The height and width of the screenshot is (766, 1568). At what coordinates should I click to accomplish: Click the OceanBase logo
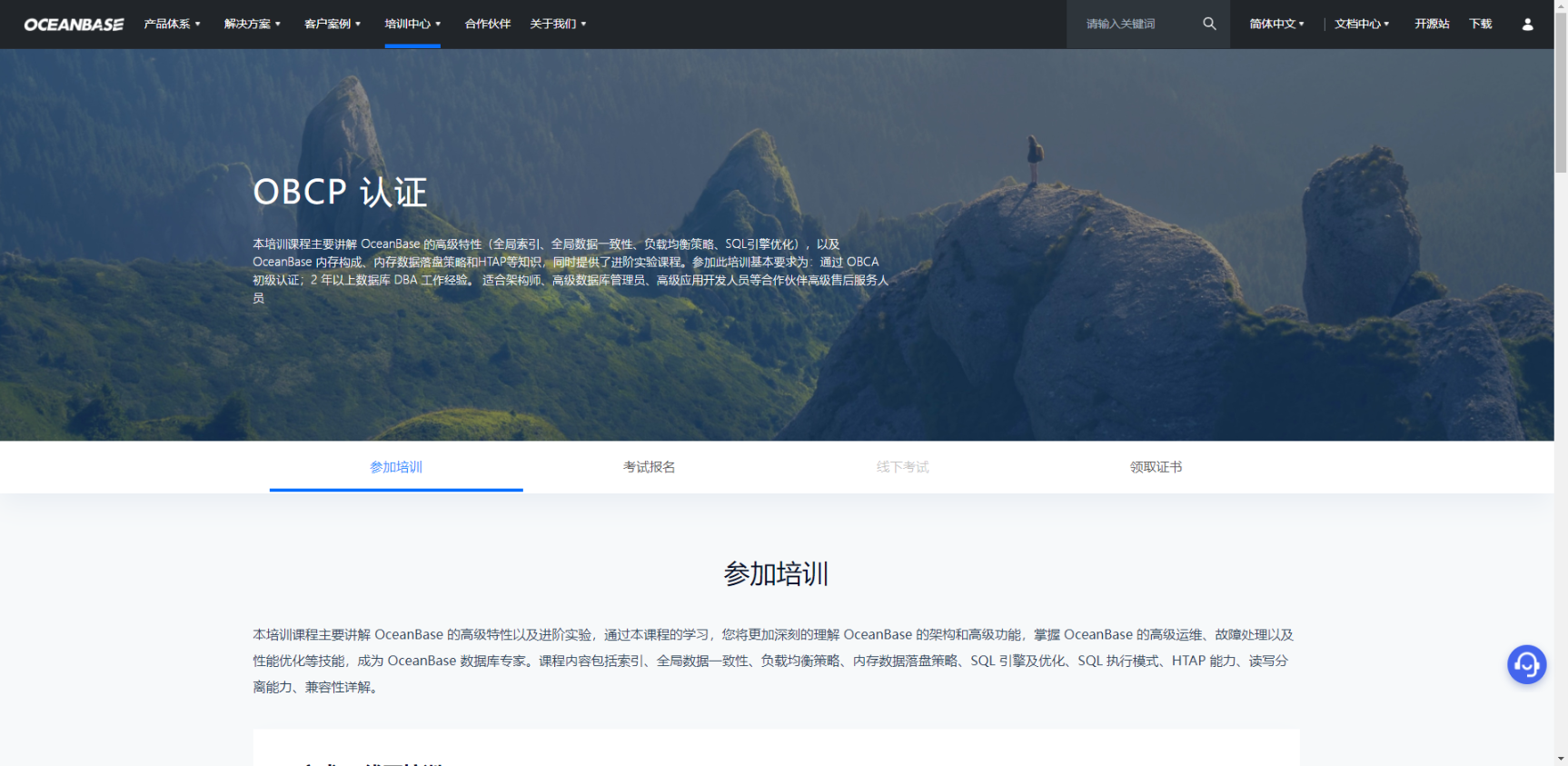click(74, 25)
